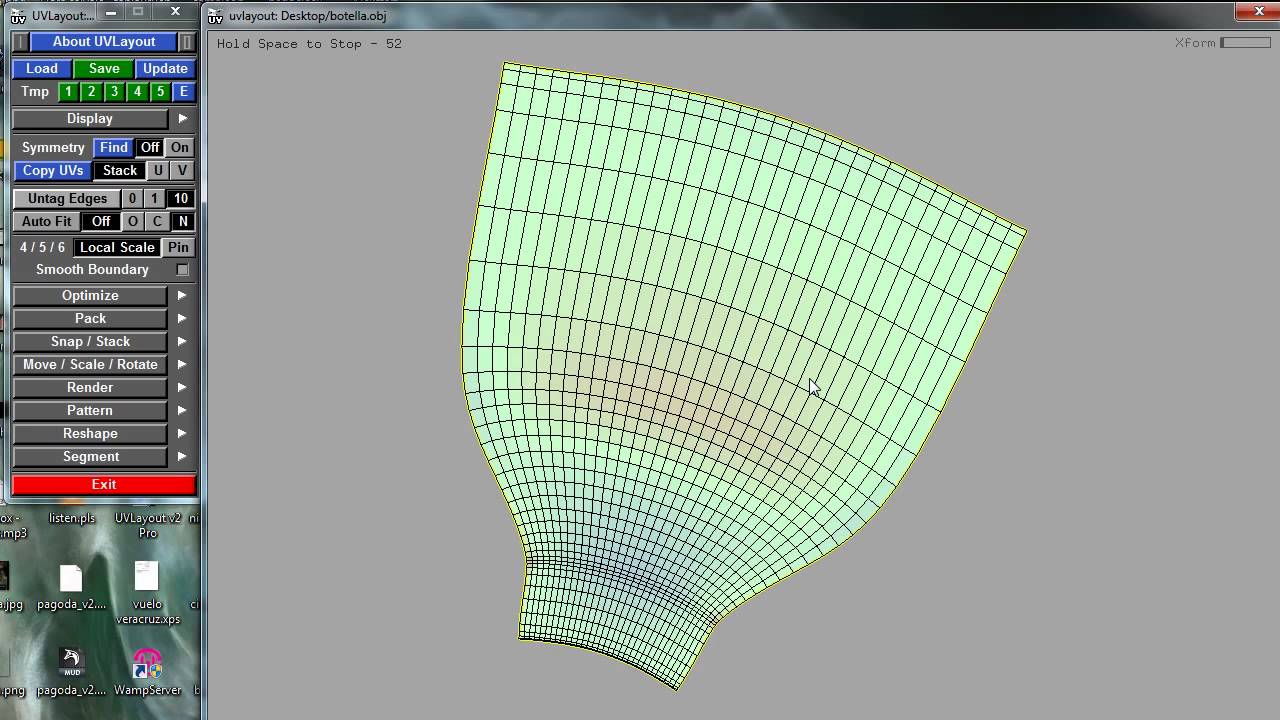Expand the Pack panel arrow
1280x720 pixels.
click(182, 318)
